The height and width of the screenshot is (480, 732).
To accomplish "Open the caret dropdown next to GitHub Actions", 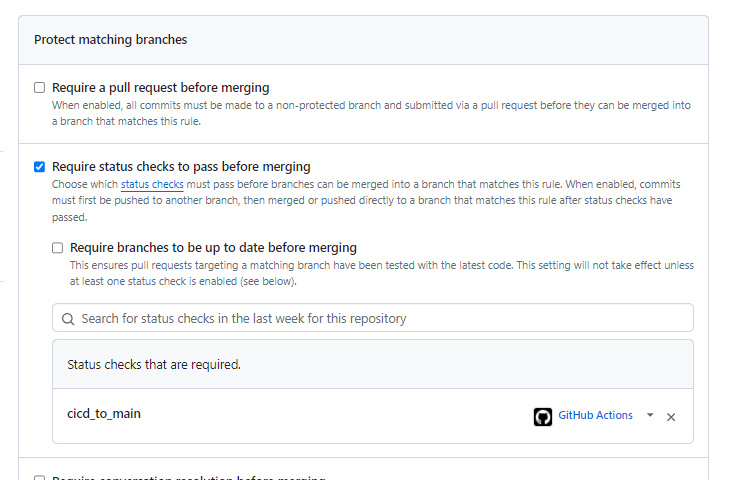I will click(x=650, y=415).
